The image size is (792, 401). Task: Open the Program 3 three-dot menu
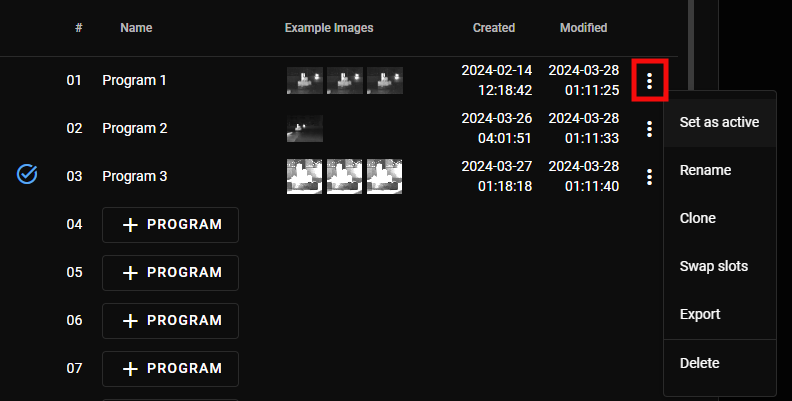(650, 177)
